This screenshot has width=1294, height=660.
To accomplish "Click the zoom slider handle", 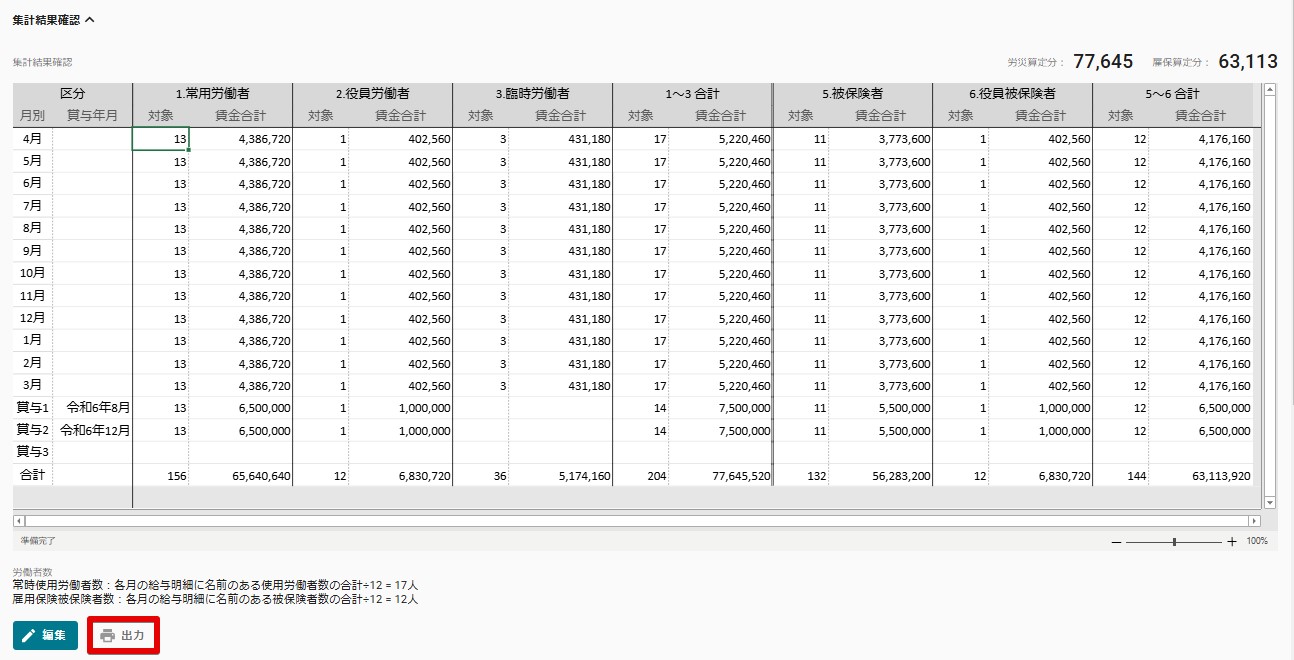I will point(1174,541).
